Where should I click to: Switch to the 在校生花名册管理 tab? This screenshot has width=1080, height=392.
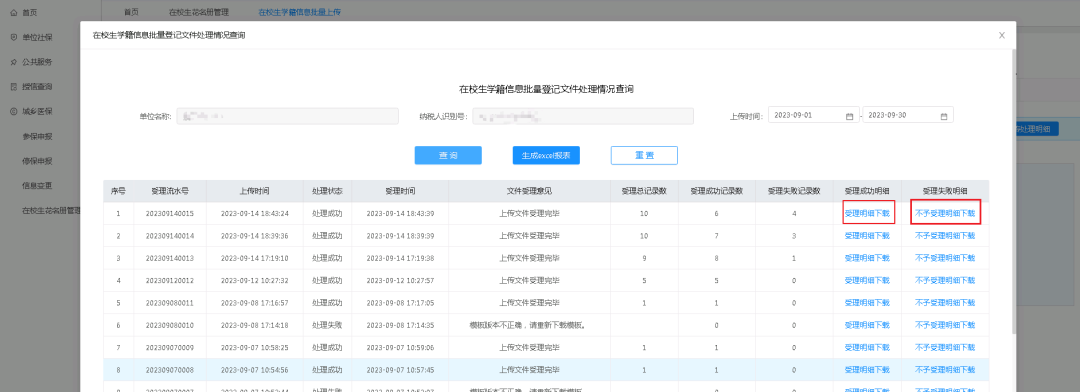[x=198, y=12]
